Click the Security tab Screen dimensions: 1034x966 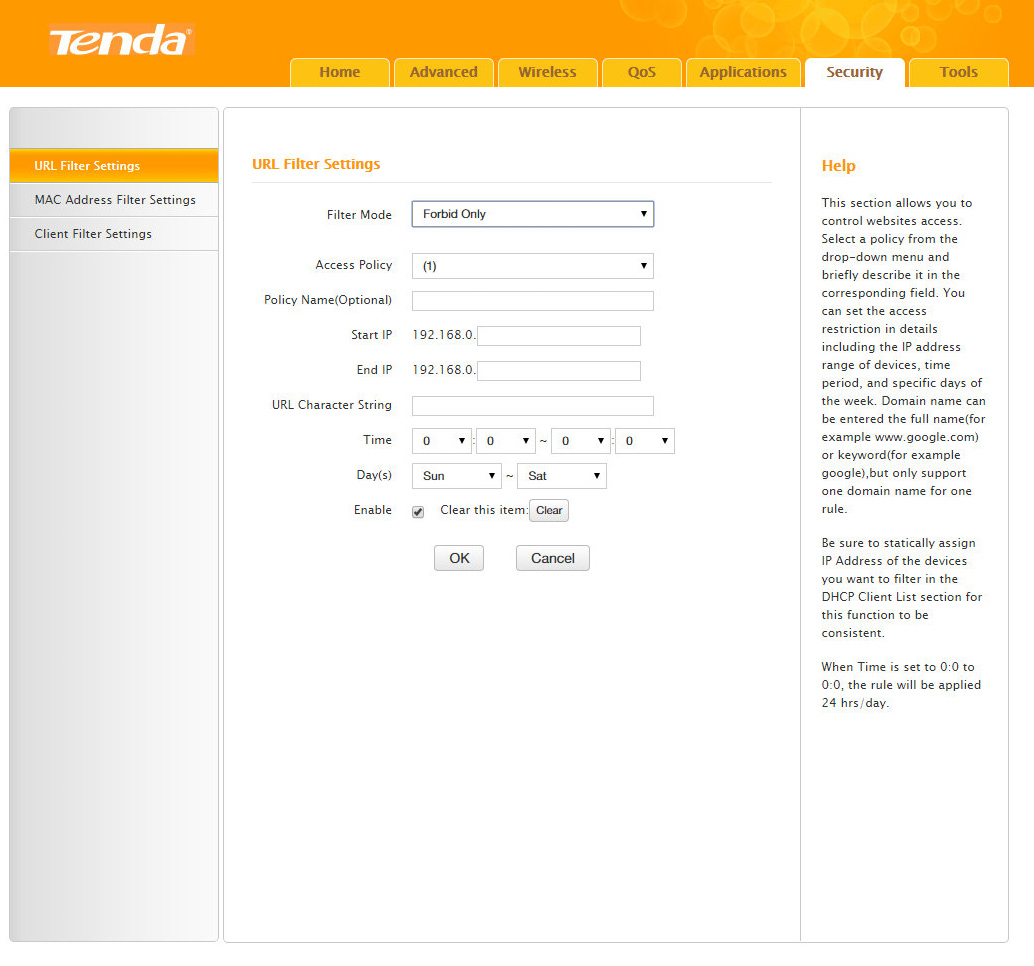pos(855,73)
